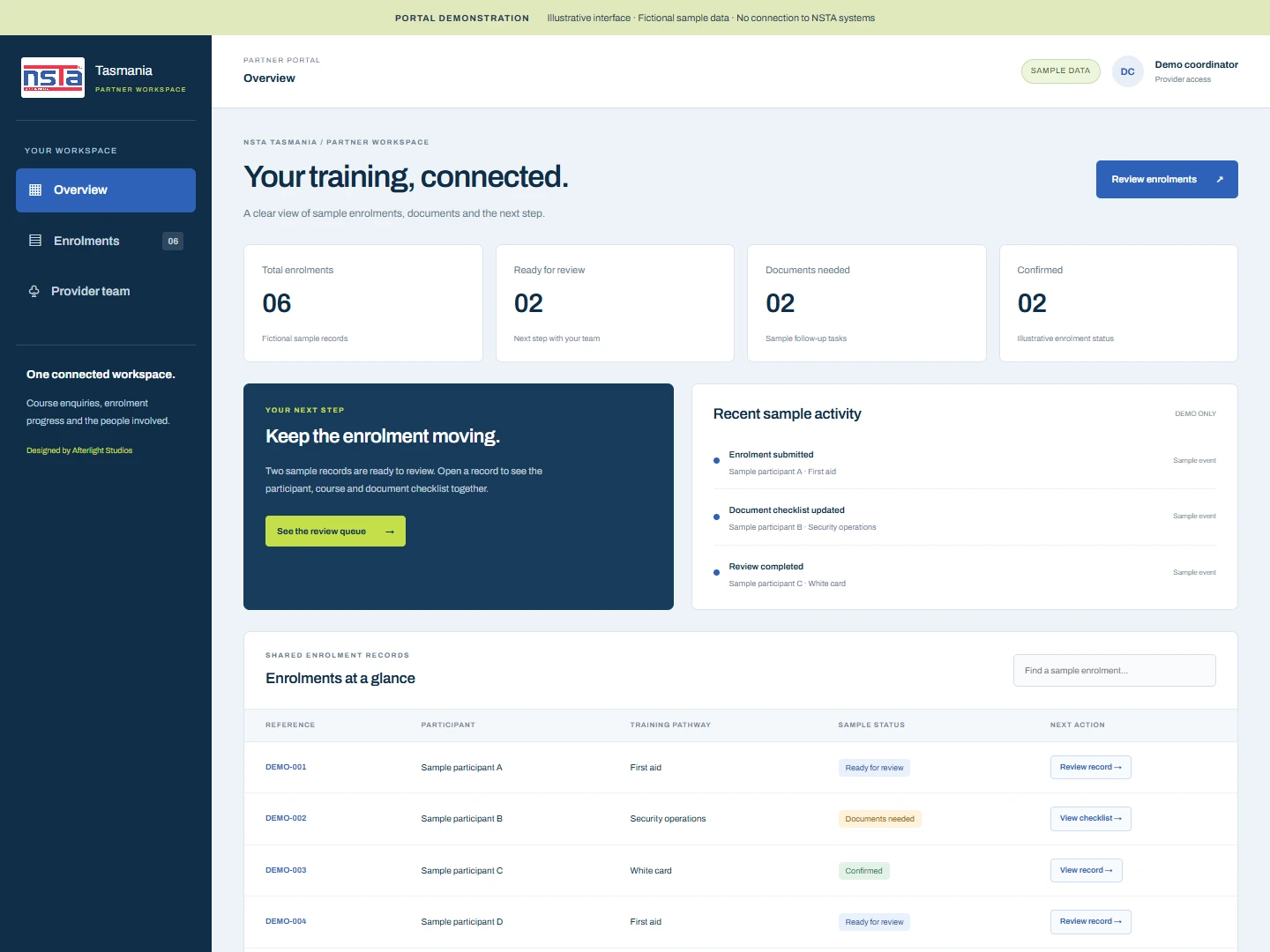Click the NSTA logo in the sidebar

(53, 78)
